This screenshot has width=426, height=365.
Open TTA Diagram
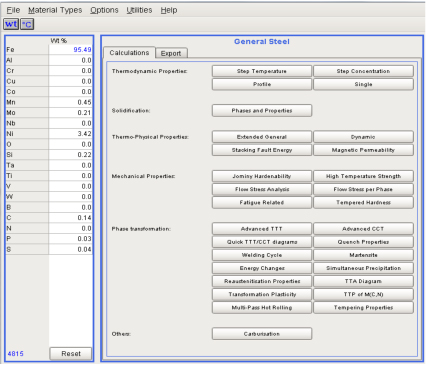click(x=363, y=281)
